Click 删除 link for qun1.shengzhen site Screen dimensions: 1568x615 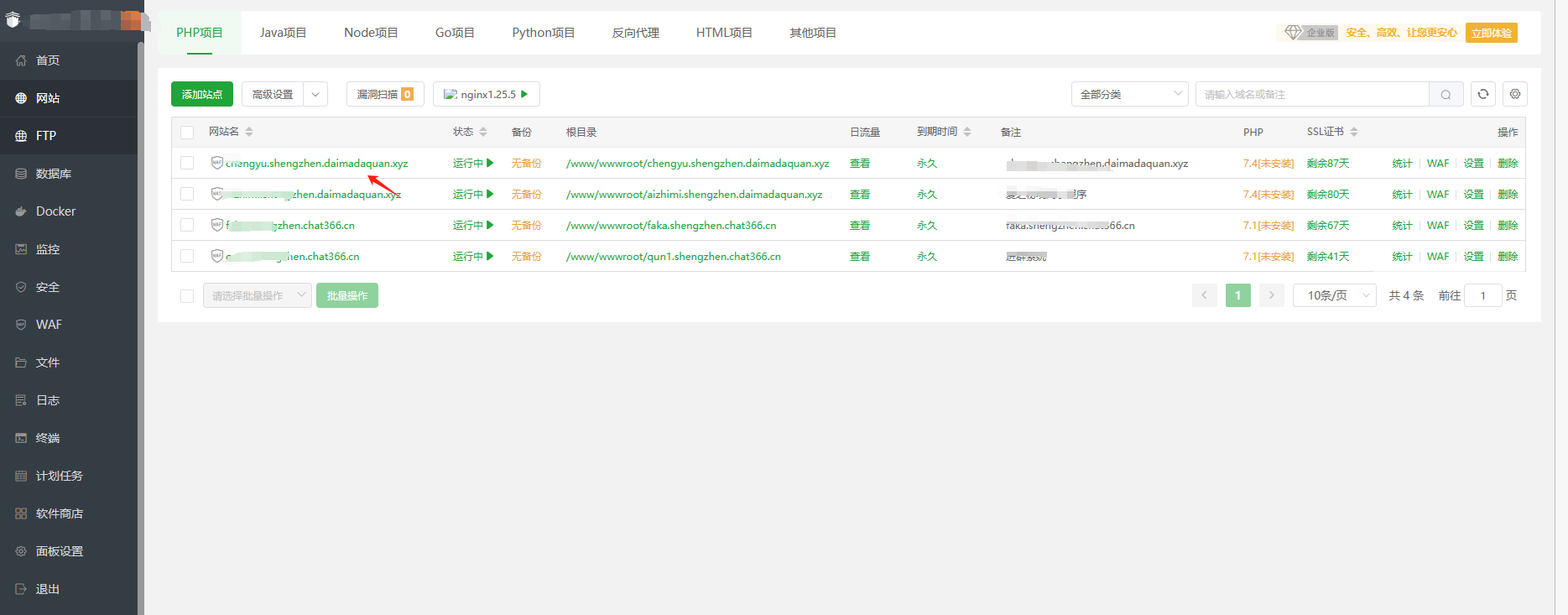pyautogui.click(x=1508, y=256)
